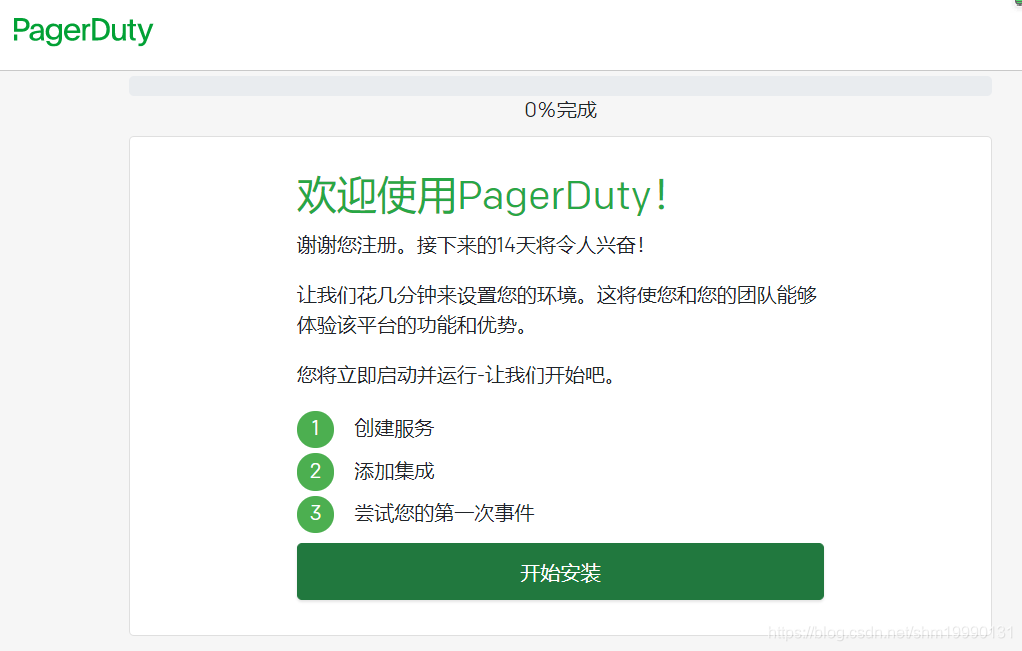Screen dimensions: 1022x651
Task: Click the step 2 green circle
Action: (x=315, y=471)
